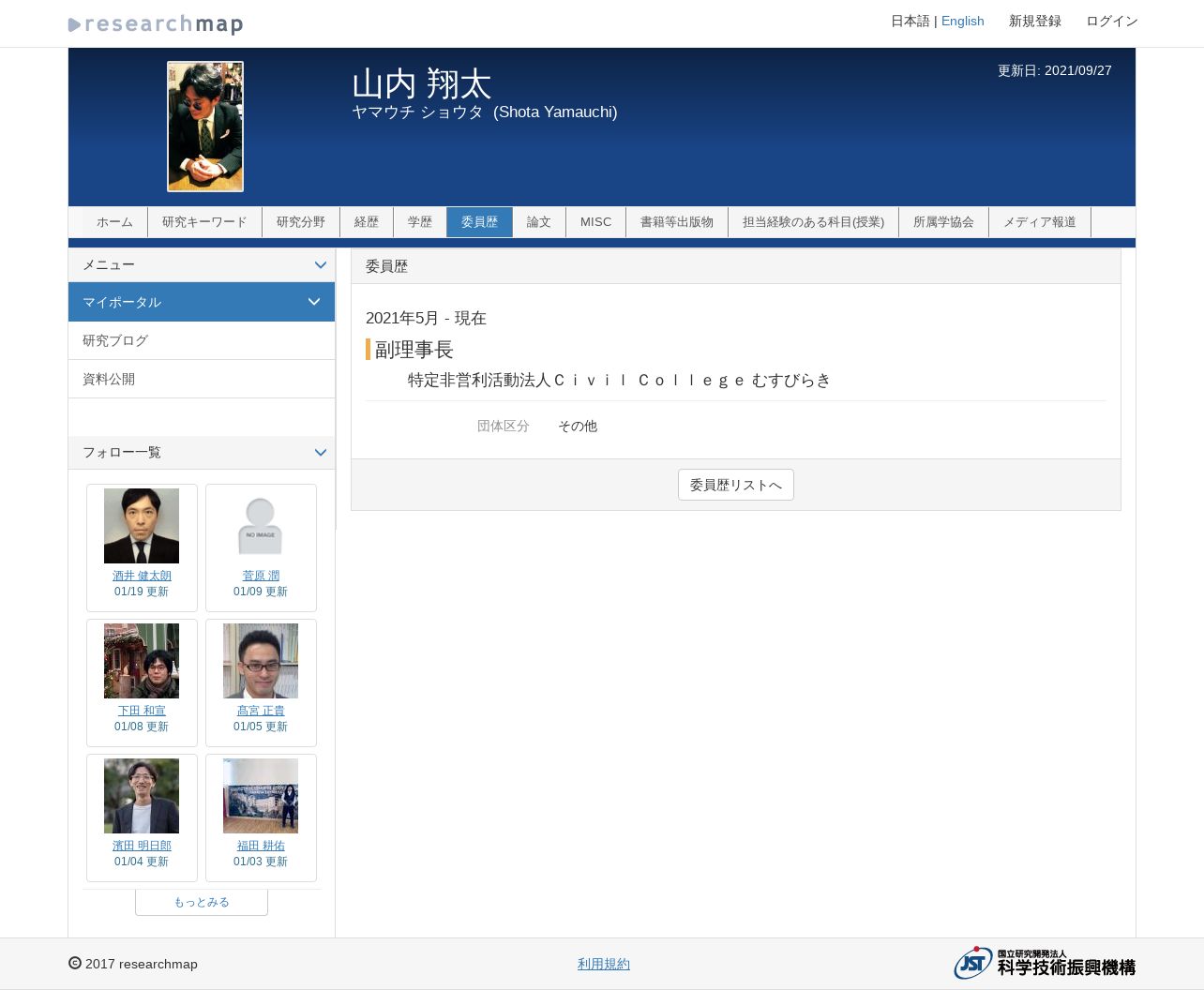Select the 委員歴 tab
The width and height of the screenshot is (1204, 990).
coord(479,222)
